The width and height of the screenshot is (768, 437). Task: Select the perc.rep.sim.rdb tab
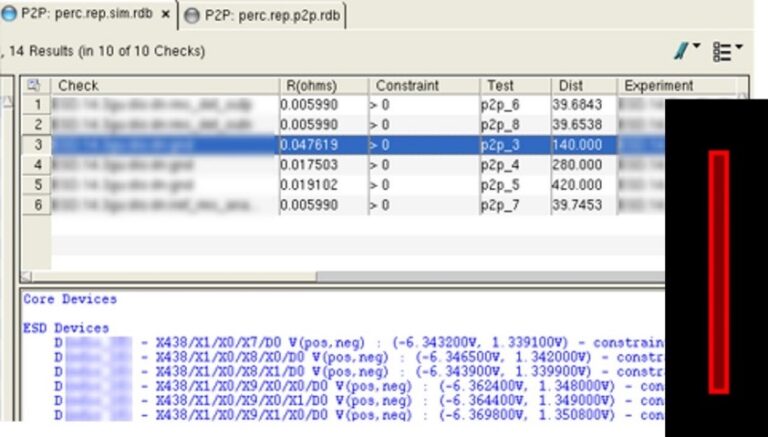(x=88, y=16)
